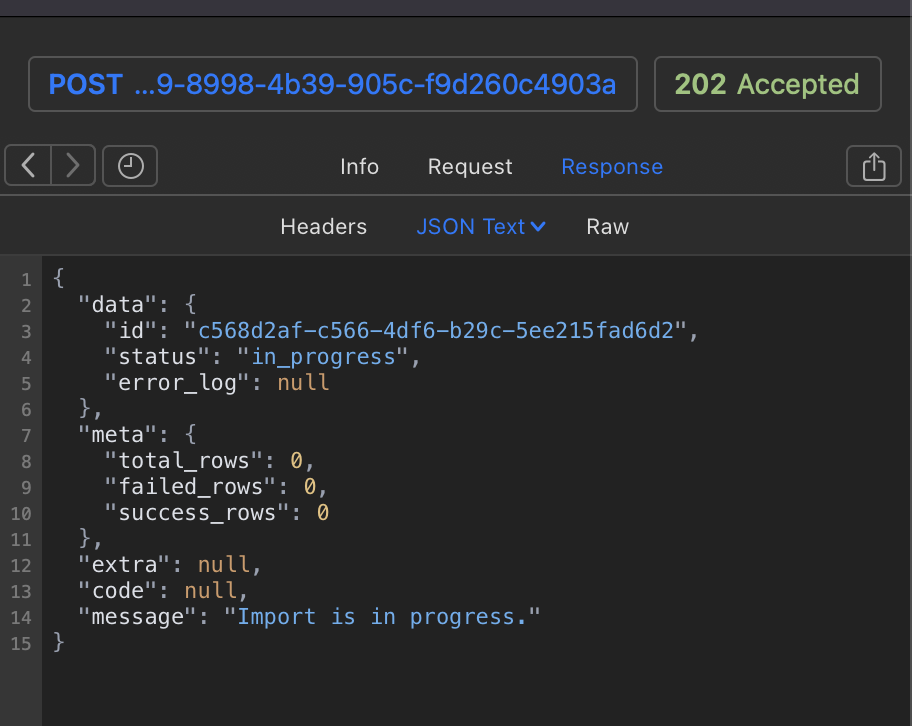Click the POST request URL field
Image resolution: width=912 pixels, height=726 pixels.
click(333, 84)
